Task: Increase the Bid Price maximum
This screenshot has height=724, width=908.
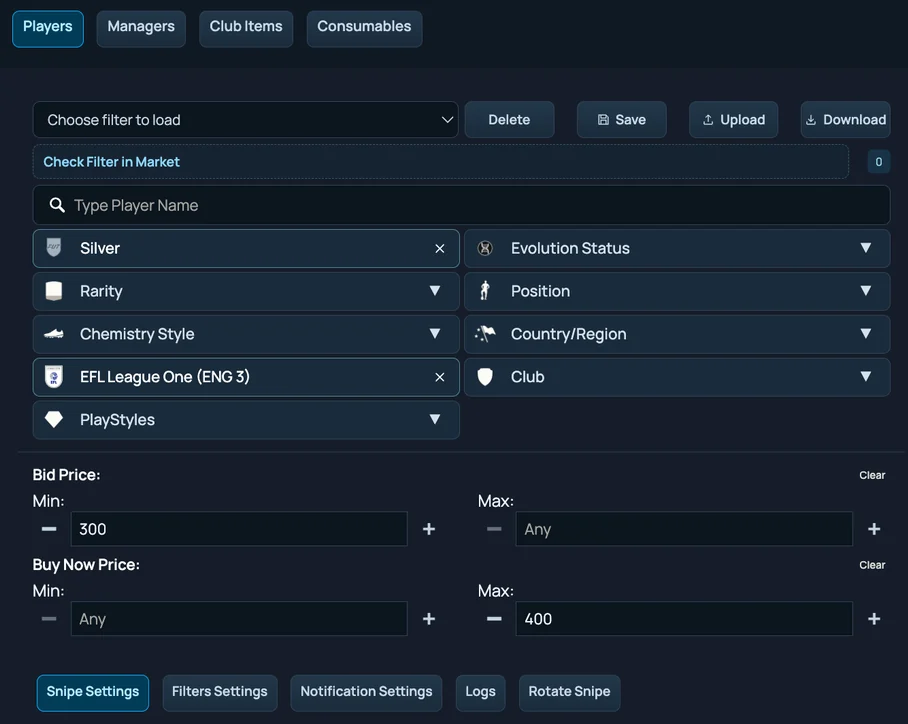Action: (x=874, y=529)
